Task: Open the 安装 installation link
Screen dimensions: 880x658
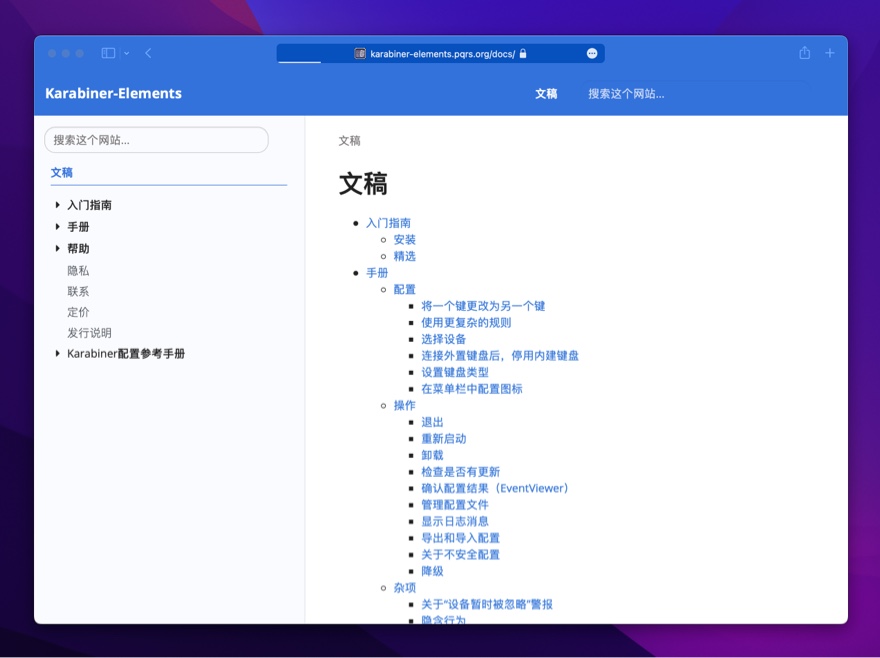Action: pos(406,239)
